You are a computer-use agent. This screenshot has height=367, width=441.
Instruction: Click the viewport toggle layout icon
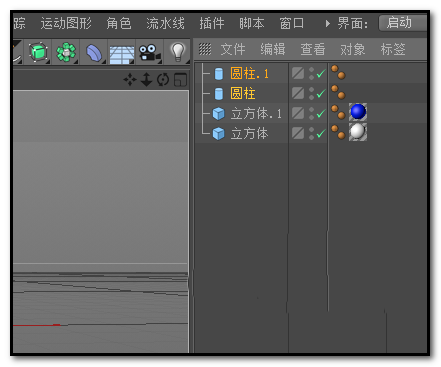(180, 80)
